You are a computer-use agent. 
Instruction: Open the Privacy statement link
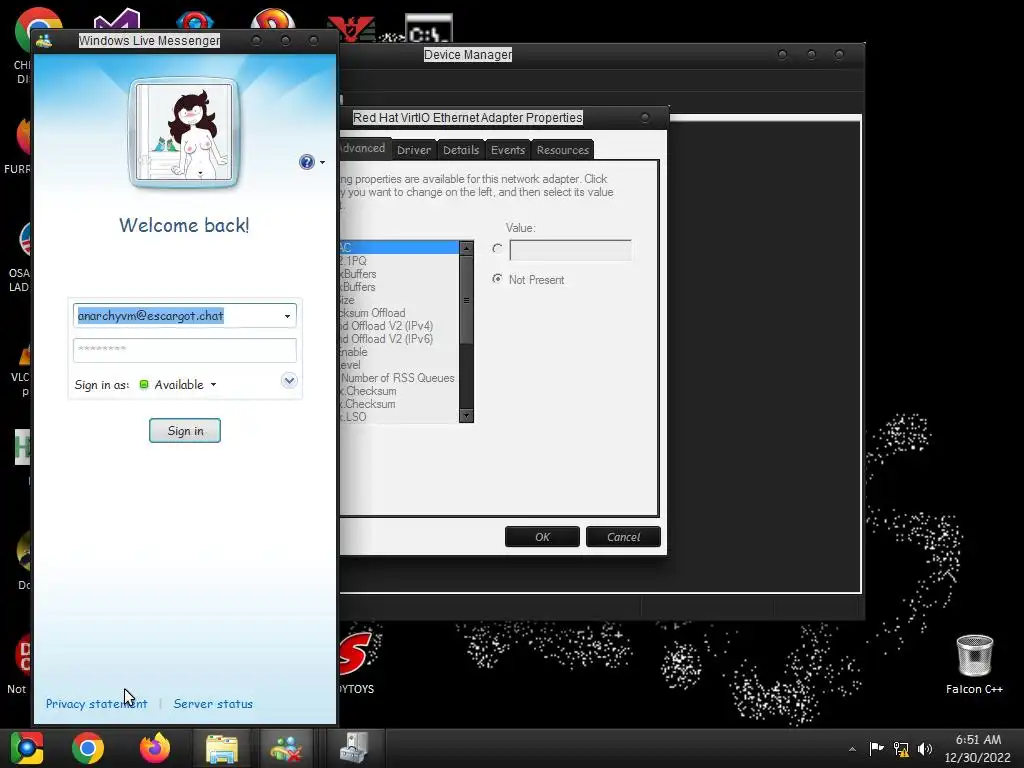click(x=96, y=703)
